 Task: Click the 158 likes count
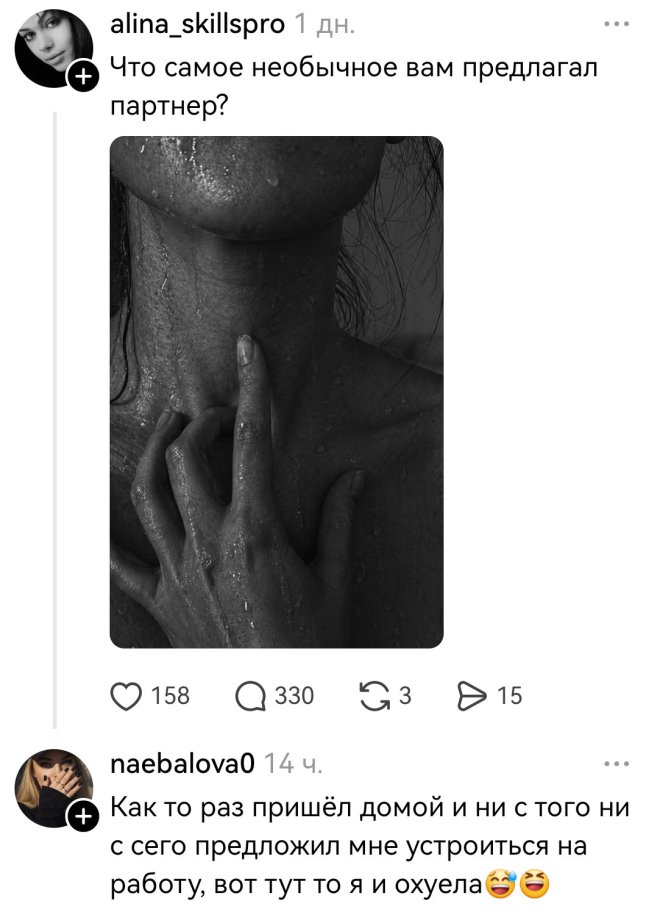tap(169, 696)
